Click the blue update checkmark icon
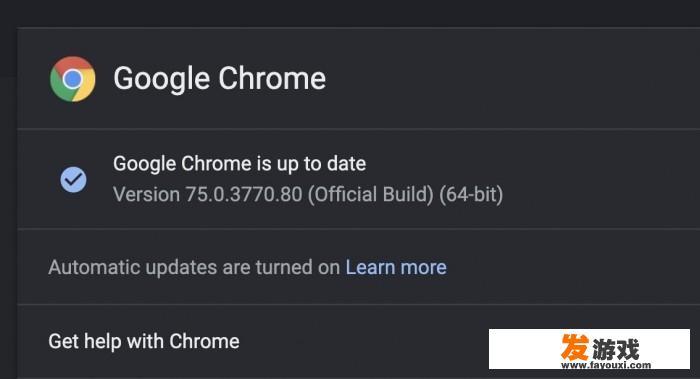This screenshot has height=379, width=700. coord(73,179)
